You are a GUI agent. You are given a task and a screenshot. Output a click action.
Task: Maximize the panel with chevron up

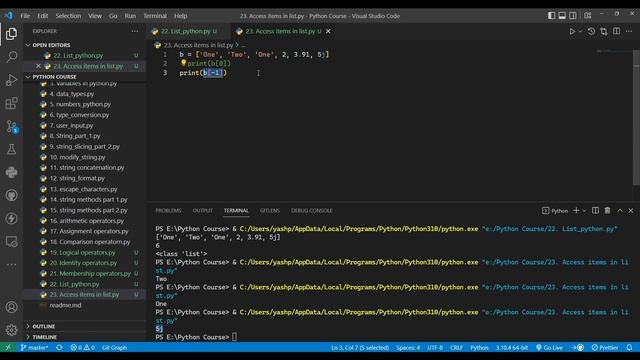[x=620, y=210]
